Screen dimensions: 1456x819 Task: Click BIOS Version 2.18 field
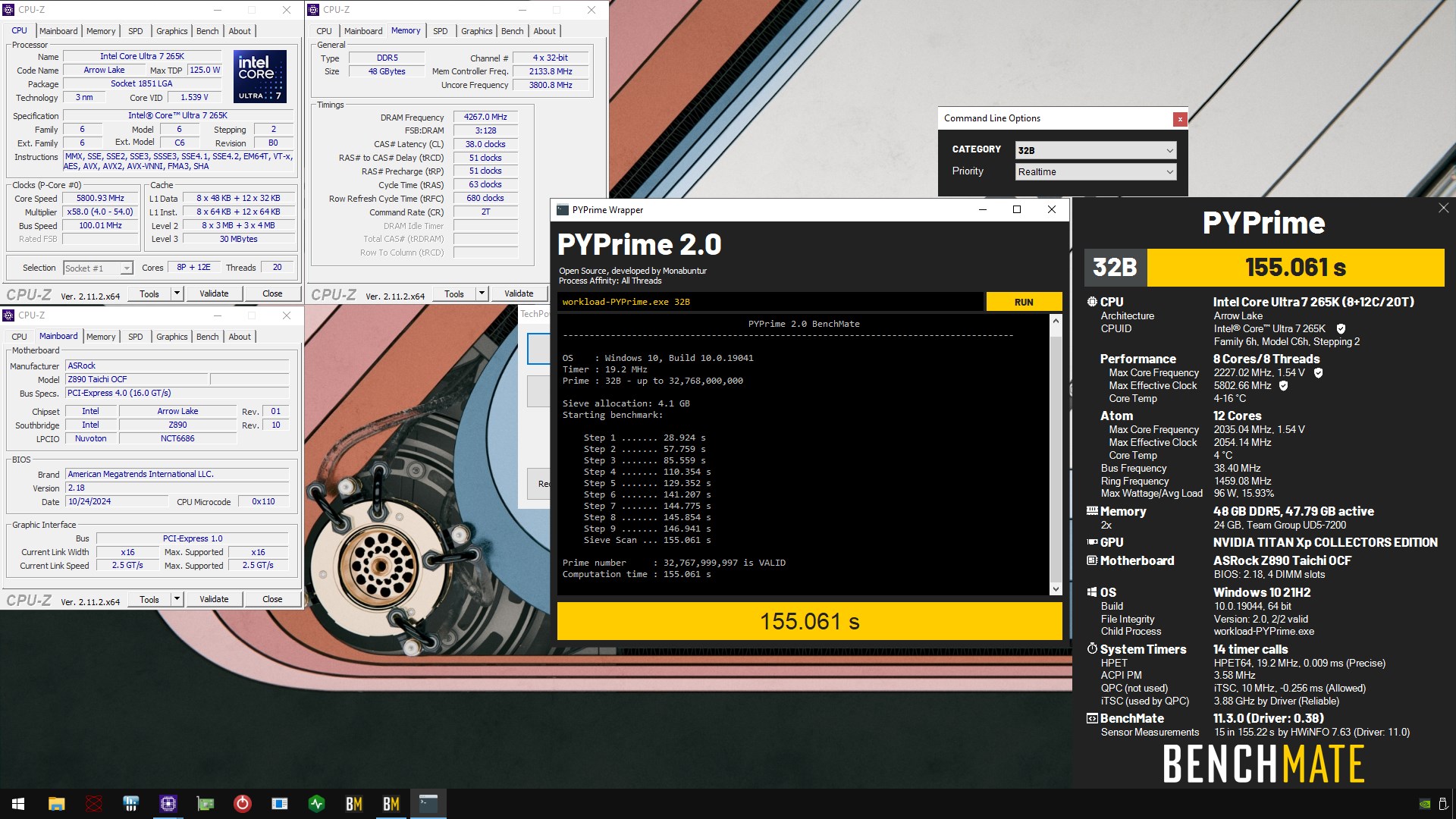tap(177, 488)
